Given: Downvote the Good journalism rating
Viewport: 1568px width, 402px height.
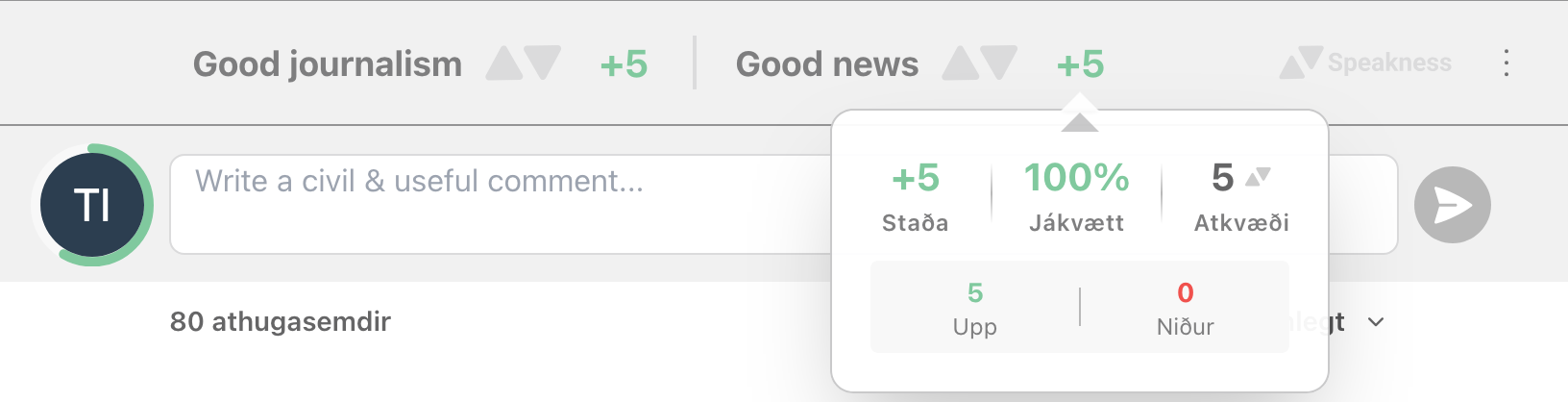Looking at the screenshot, I should click(543, 63).
